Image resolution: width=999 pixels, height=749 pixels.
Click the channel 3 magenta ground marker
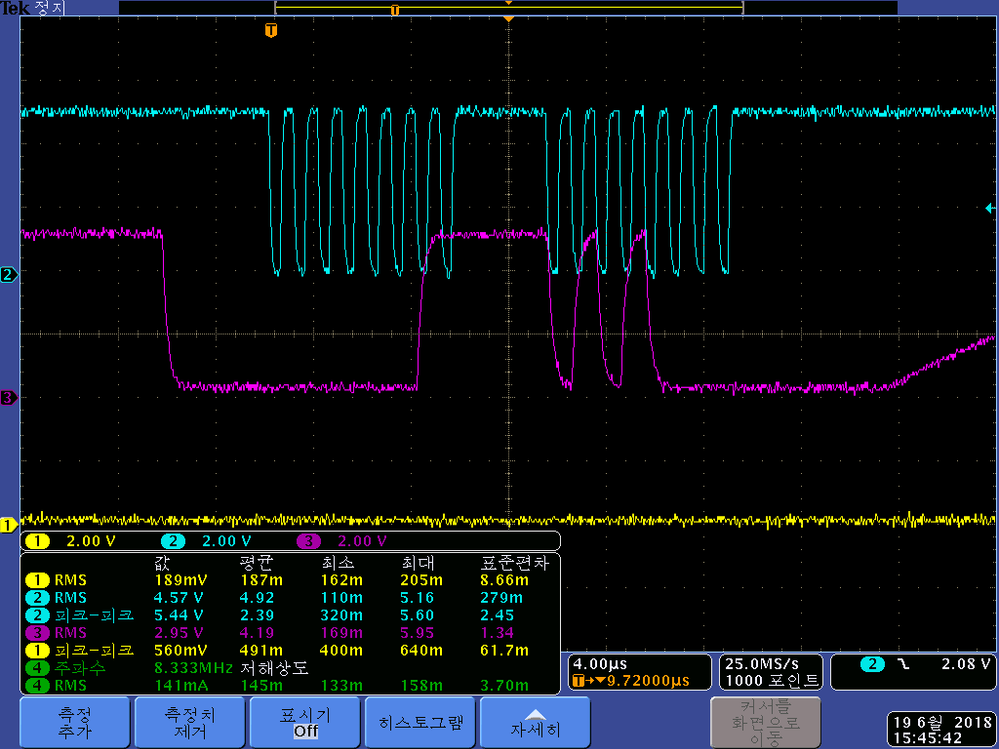tap(7, 398)
